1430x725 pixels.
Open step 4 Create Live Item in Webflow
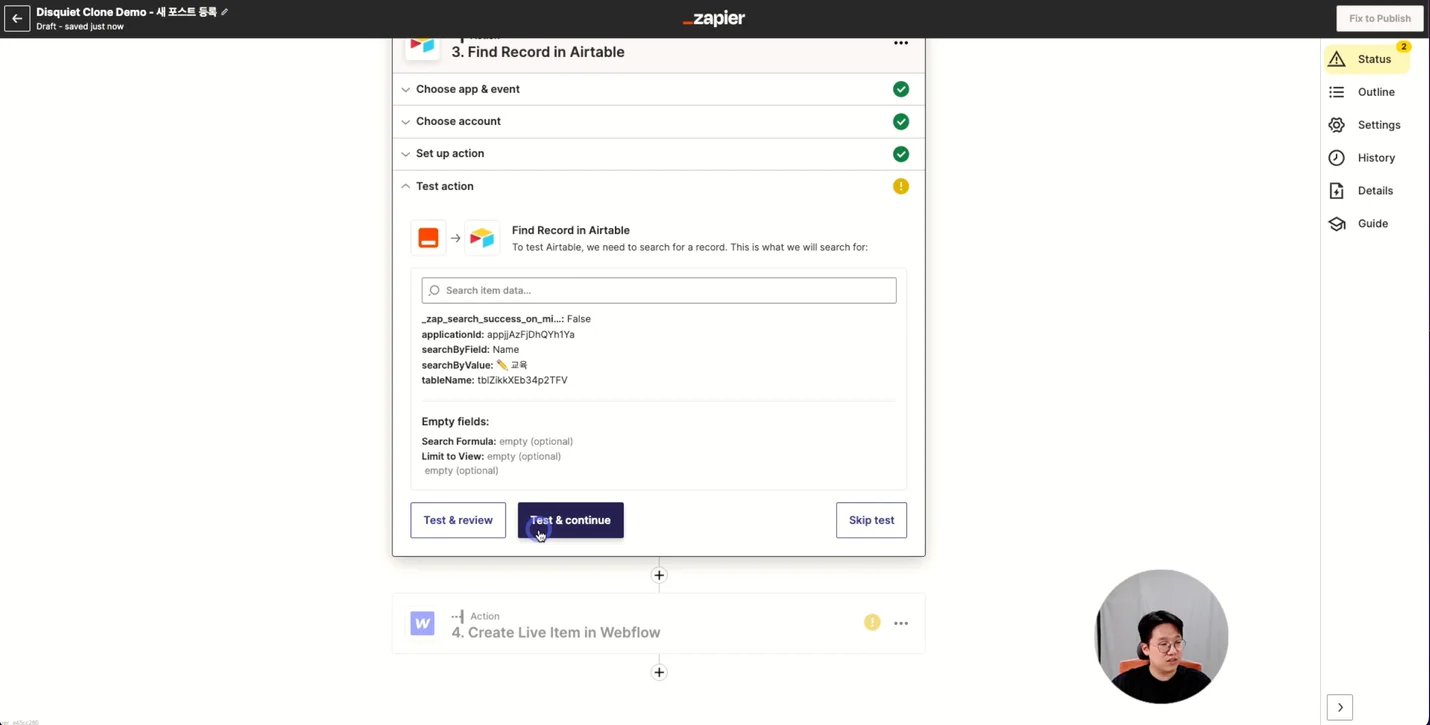tap(658, 623)
